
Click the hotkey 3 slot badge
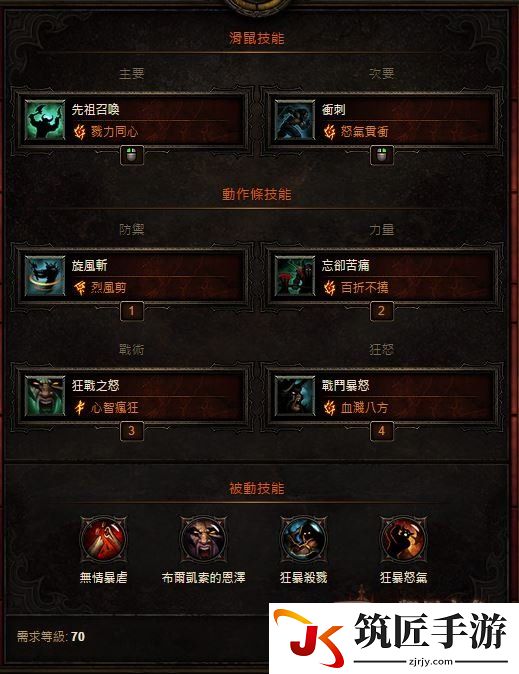click(x=132, y=431)
